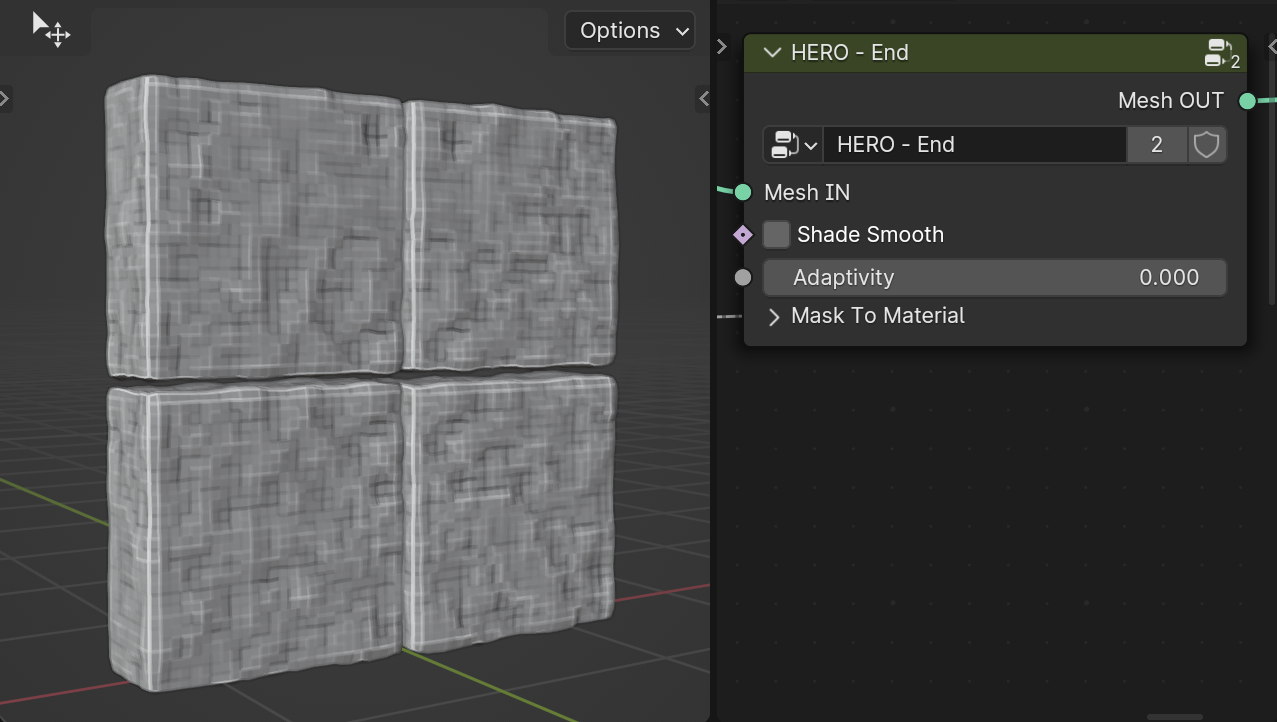Image resolution: width=1277 pixels, height=722 pixels.
Task: Expand the node editor left panel arrow
Action: click(x=722, y=46)
